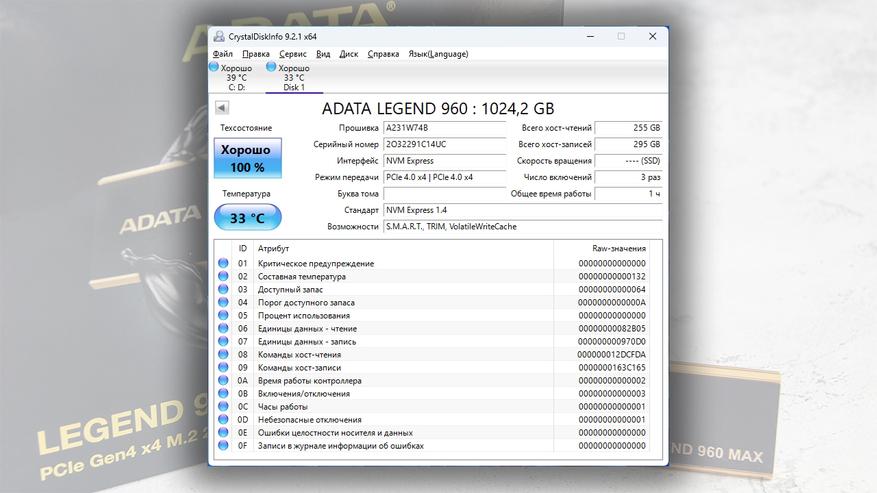Click status circle for Небезопасные отключения row
Viewport: 877px width, 493px height.
point(223,419)
